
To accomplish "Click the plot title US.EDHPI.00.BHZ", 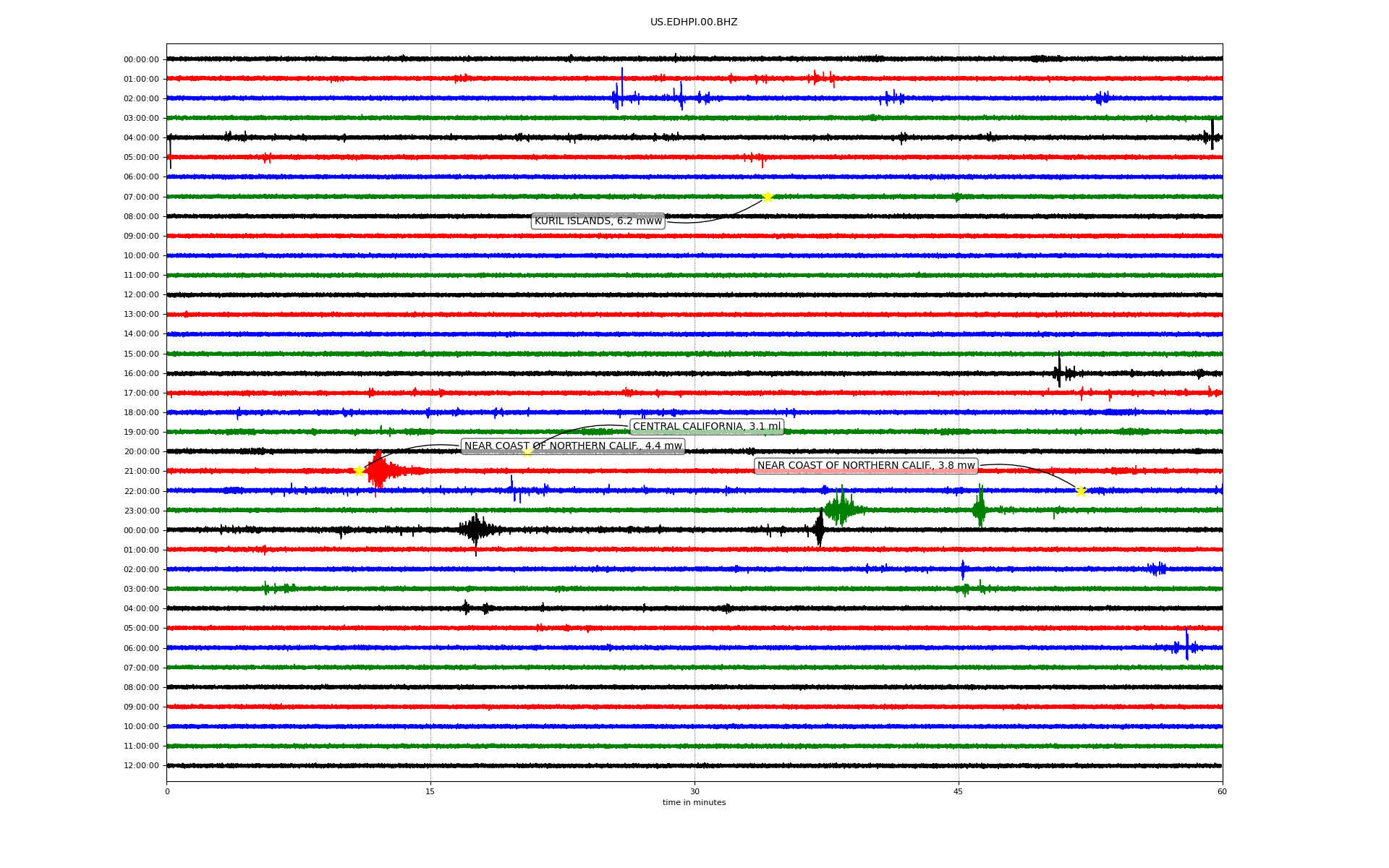I will 694,22.
